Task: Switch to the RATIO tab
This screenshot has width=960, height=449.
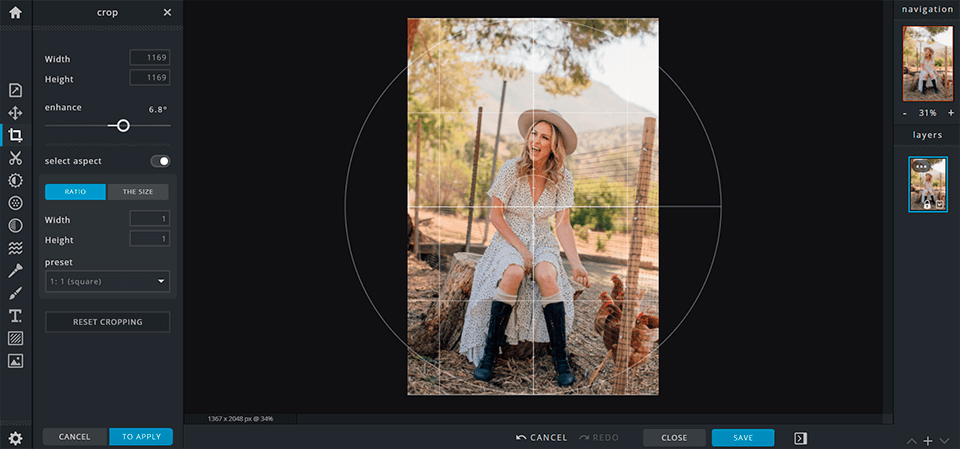Action: pyautogui.click(x=75, y=192)
